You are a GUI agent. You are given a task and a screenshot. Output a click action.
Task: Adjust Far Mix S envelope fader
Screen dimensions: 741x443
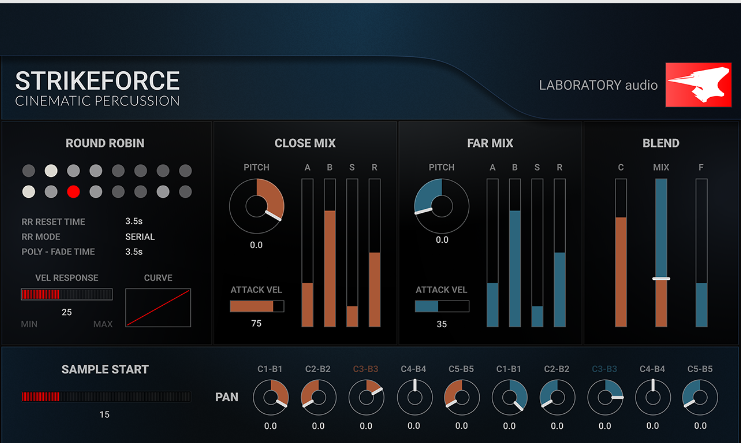(x=537, y=252)
